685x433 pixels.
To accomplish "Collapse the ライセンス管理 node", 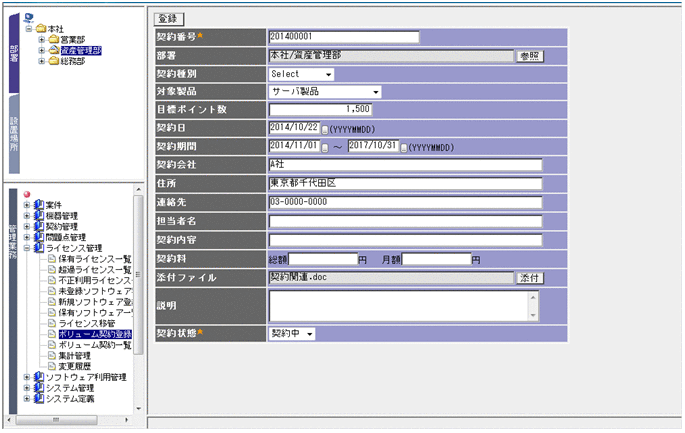I will pyautogui.click(x=27, y=248).
